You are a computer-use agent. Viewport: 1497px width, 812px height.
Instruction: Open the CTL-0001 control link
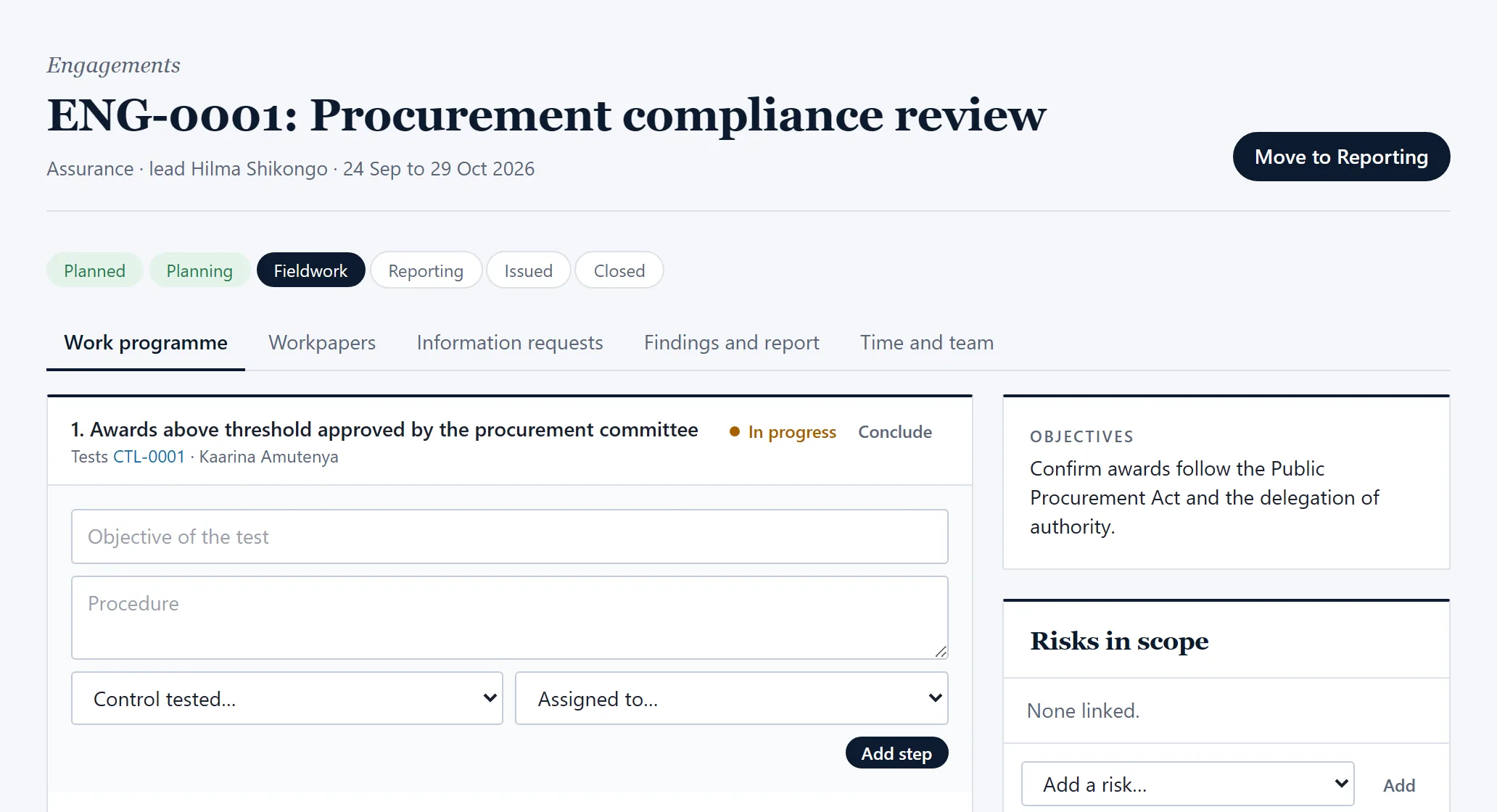(x=149, y=457)
